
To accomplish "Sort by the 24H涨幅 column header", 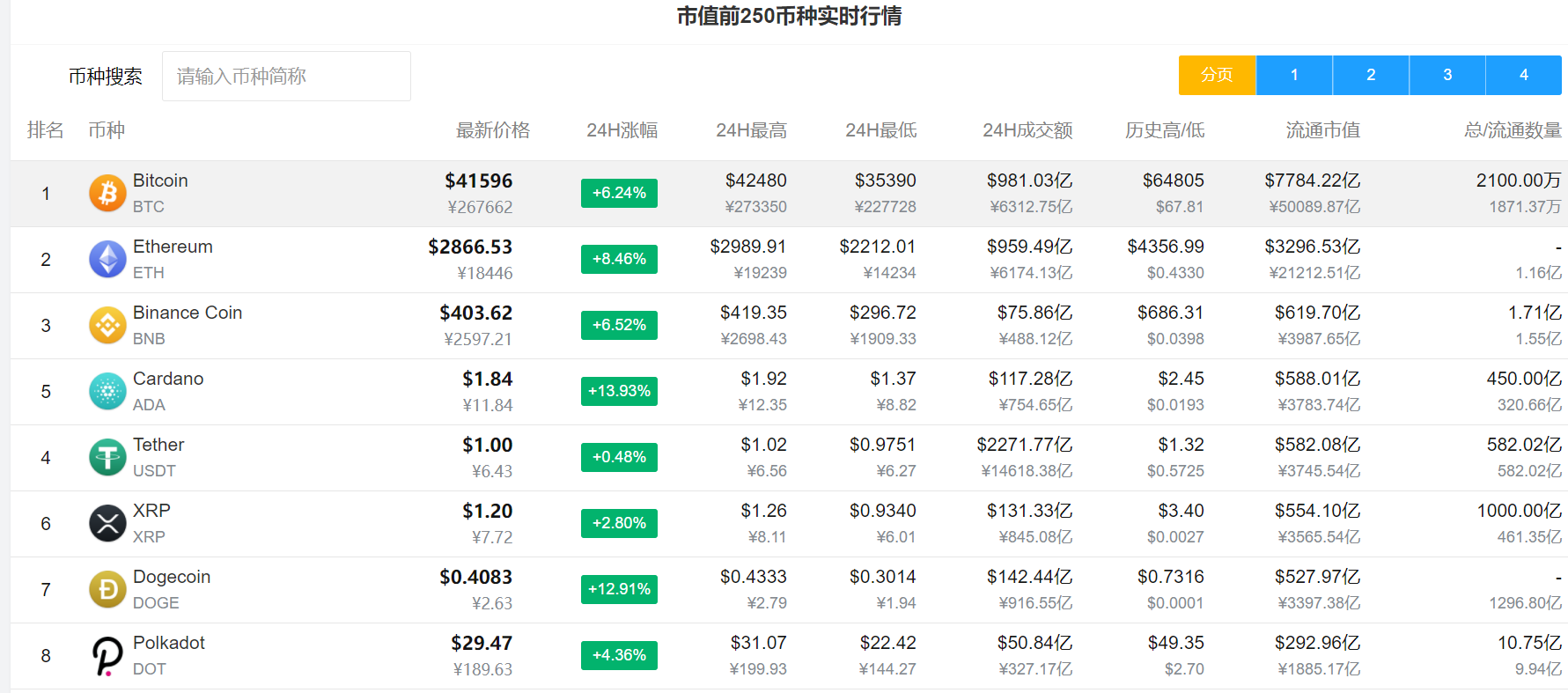I will (622, 130).
